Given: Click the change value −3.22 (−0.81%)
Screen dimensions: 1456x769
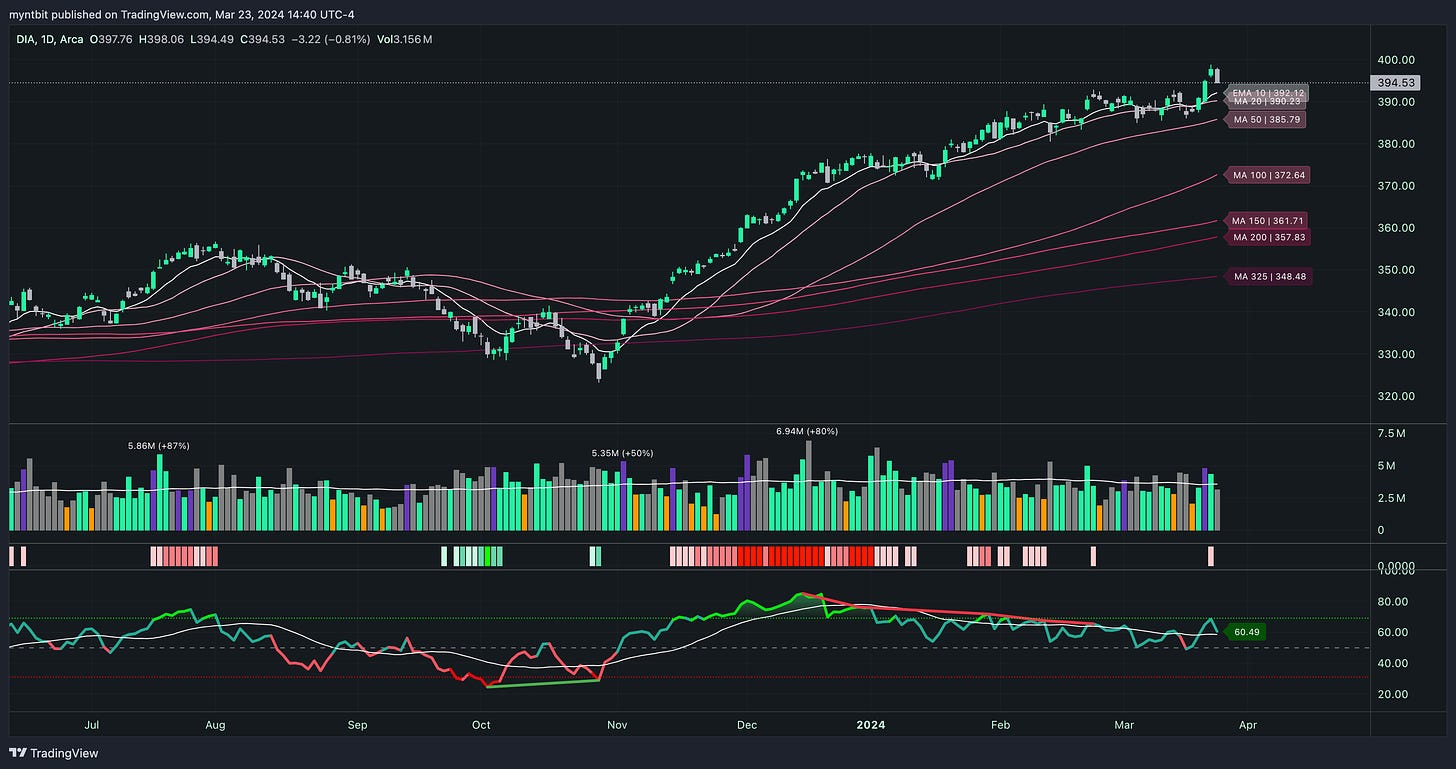Looking at the screenshot, I should 329,39.
